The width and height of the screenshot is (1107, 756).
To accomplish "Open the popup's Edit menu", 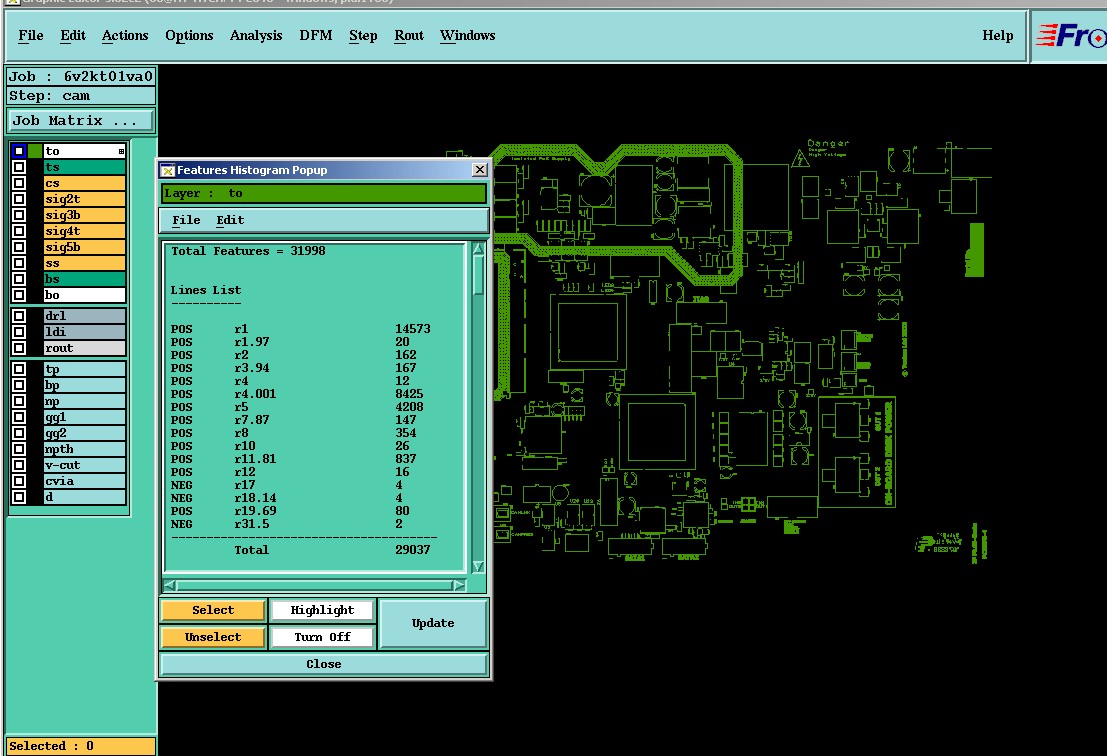I will pyautogui.click(x=230, y=220).
